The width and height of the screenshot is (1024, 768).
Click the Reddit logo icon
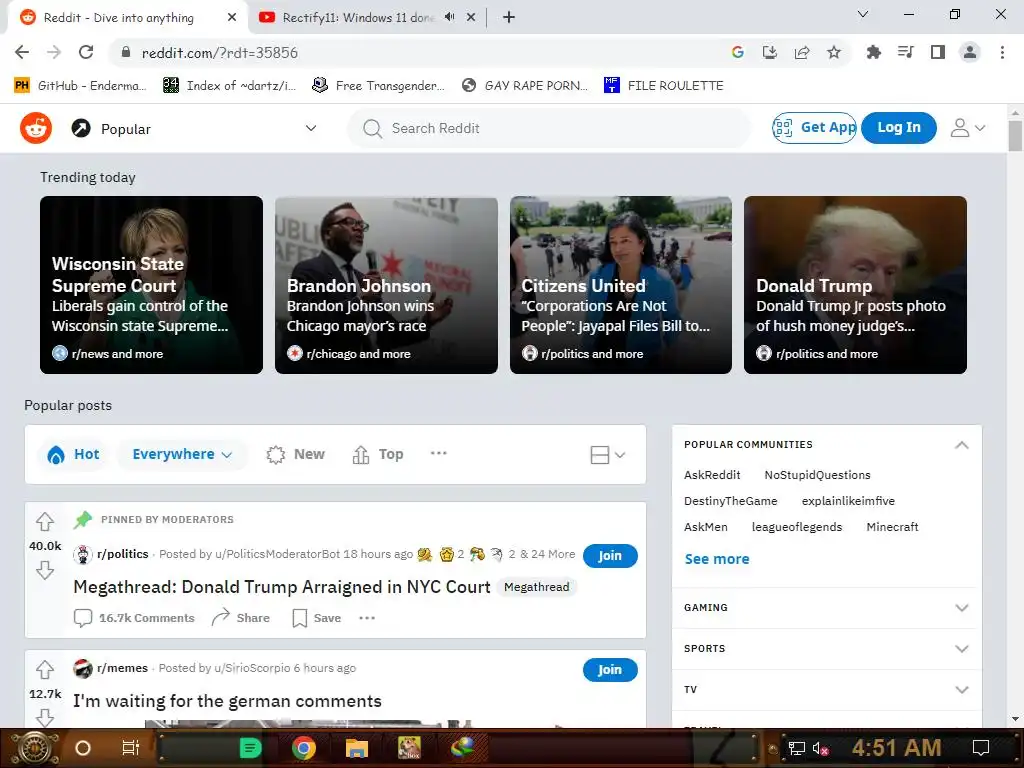tap(36, 128)
